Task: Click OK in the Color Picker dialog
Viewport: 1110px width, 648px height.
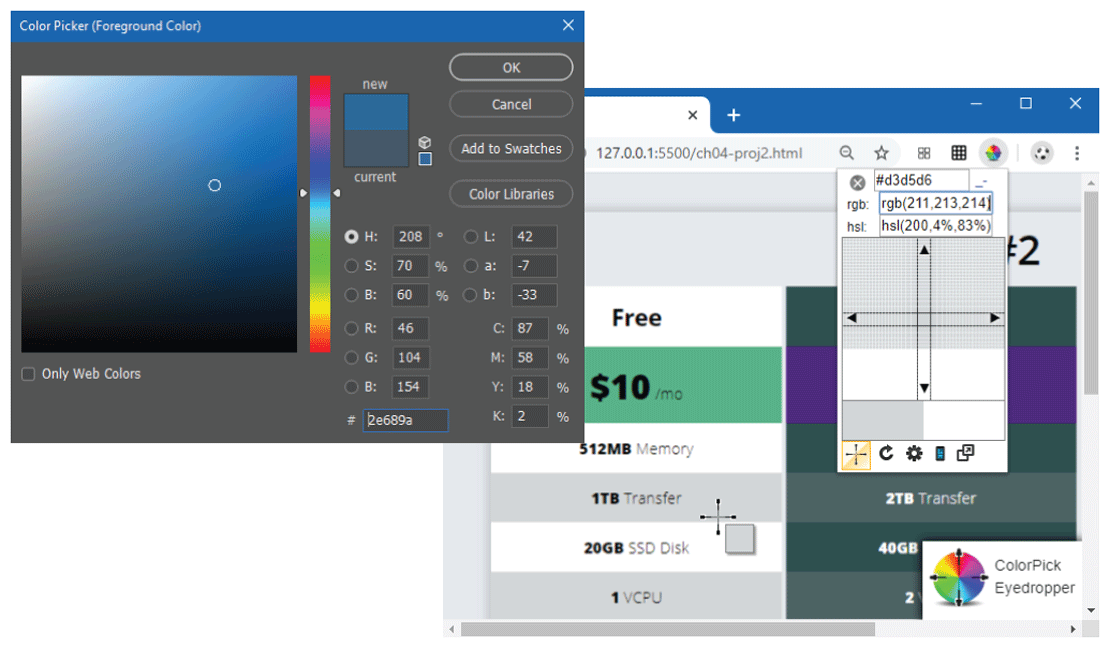Action: 511,68
